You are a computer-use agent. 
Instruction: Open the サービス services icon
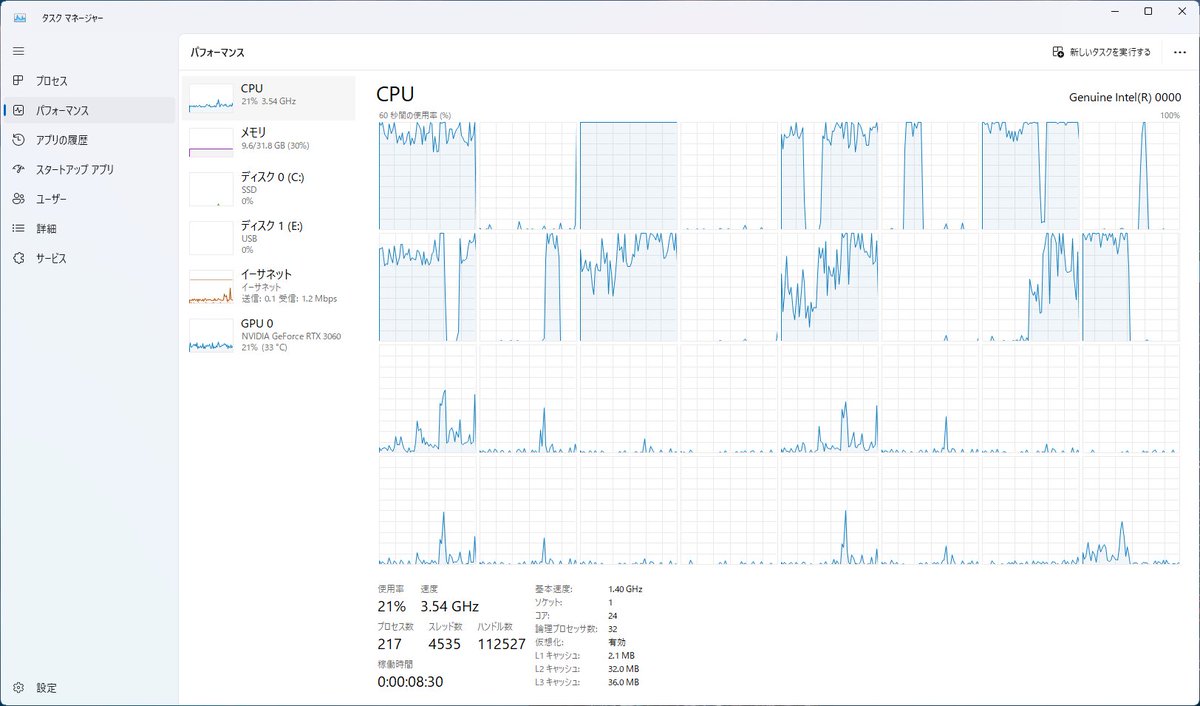pos(19,258)
